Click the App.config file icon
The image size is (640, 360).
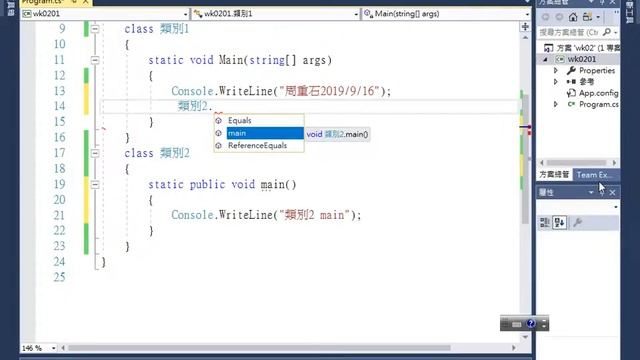(x=571, y=93)
